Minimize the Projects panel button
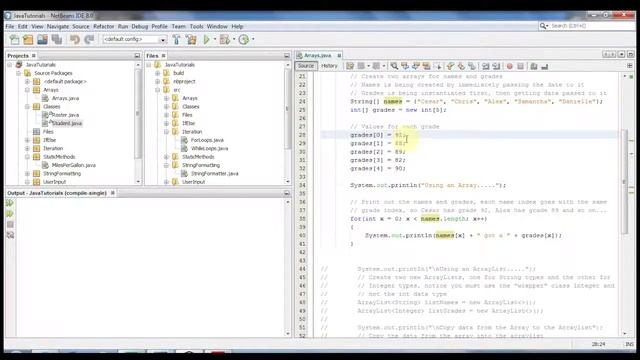This screenshot has width=640, height=360. tap(137, 56)
